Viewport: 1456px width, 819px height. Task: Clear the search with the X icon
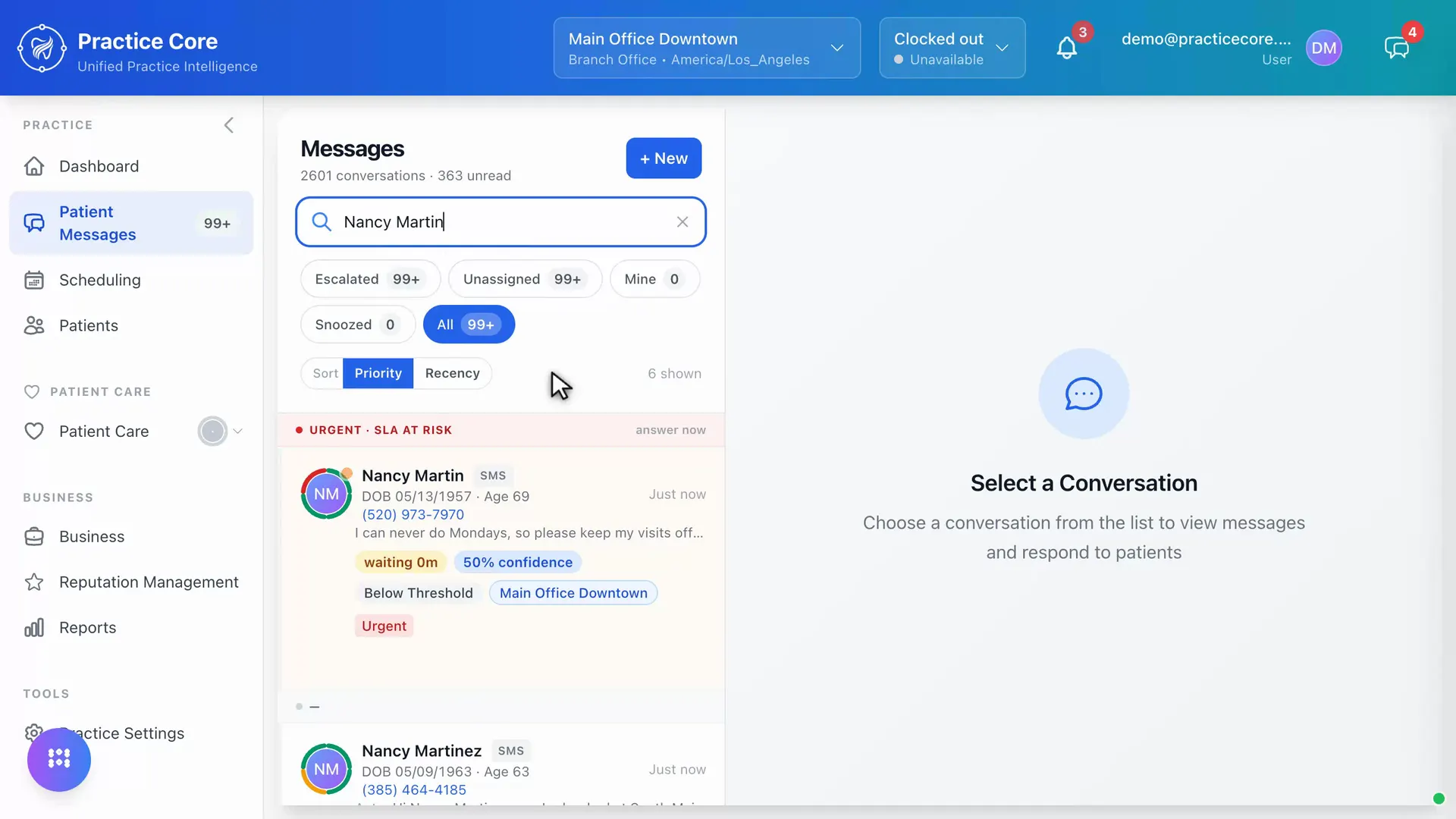[682, 221]
